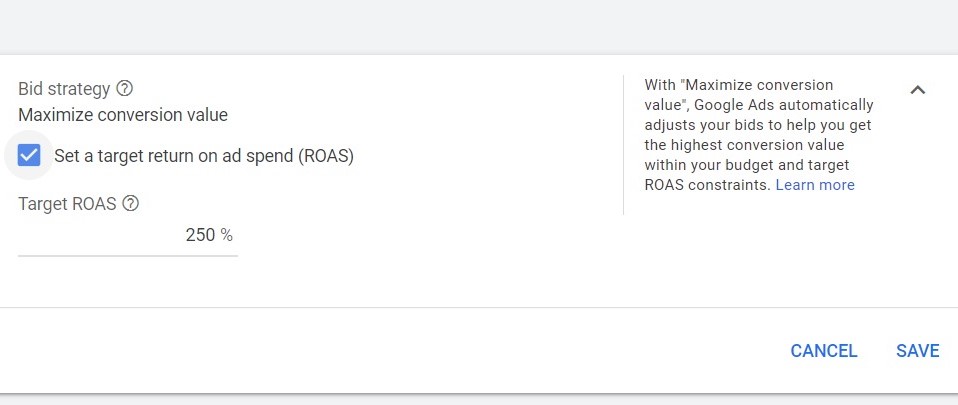The width and height of the screenshot is (958, 405).
Task: Click the CANCEL button
Action: tap(824, 351)
